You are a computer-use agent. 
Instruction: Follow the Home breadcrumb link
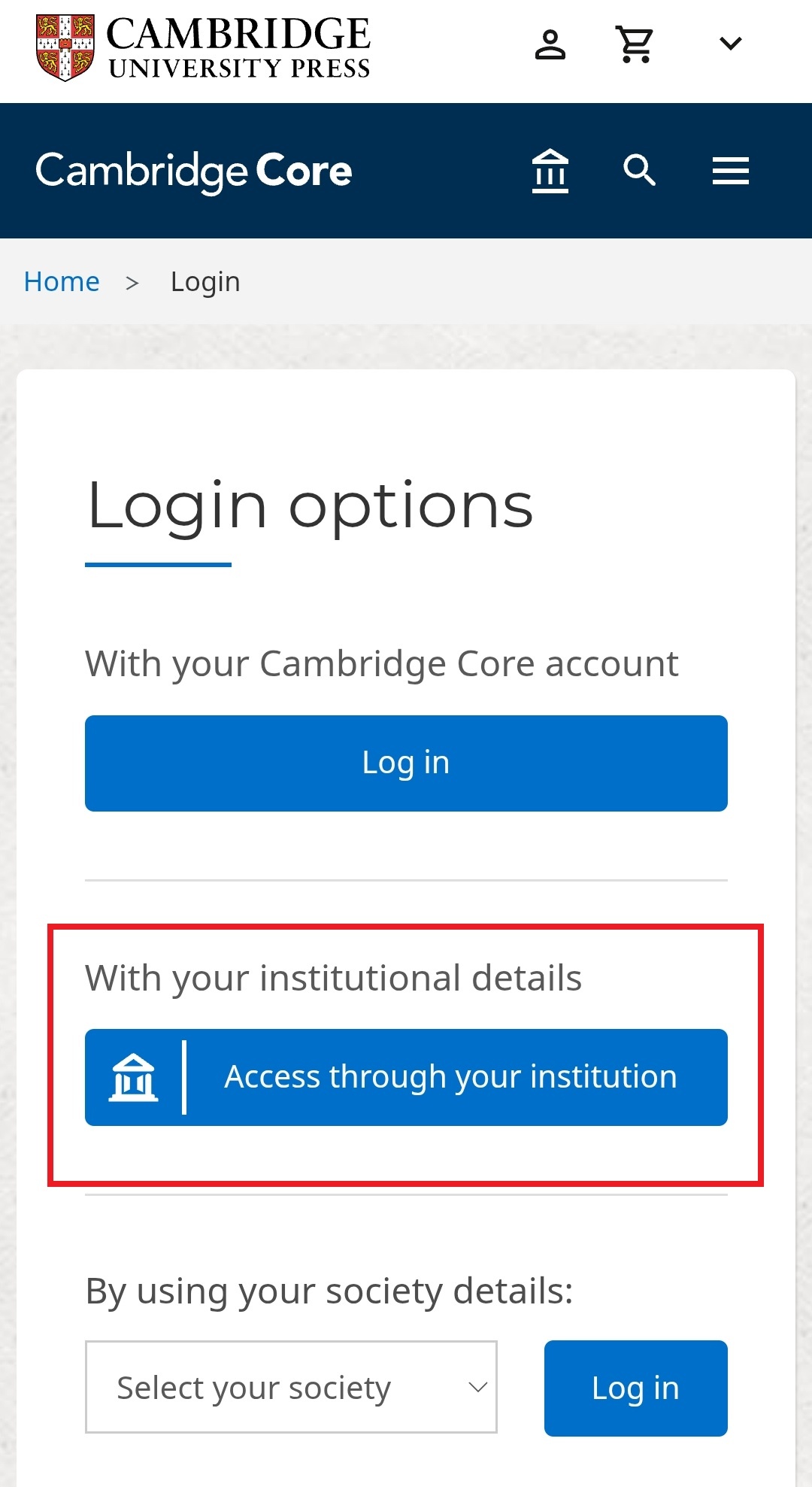click(x=62, y=282)
